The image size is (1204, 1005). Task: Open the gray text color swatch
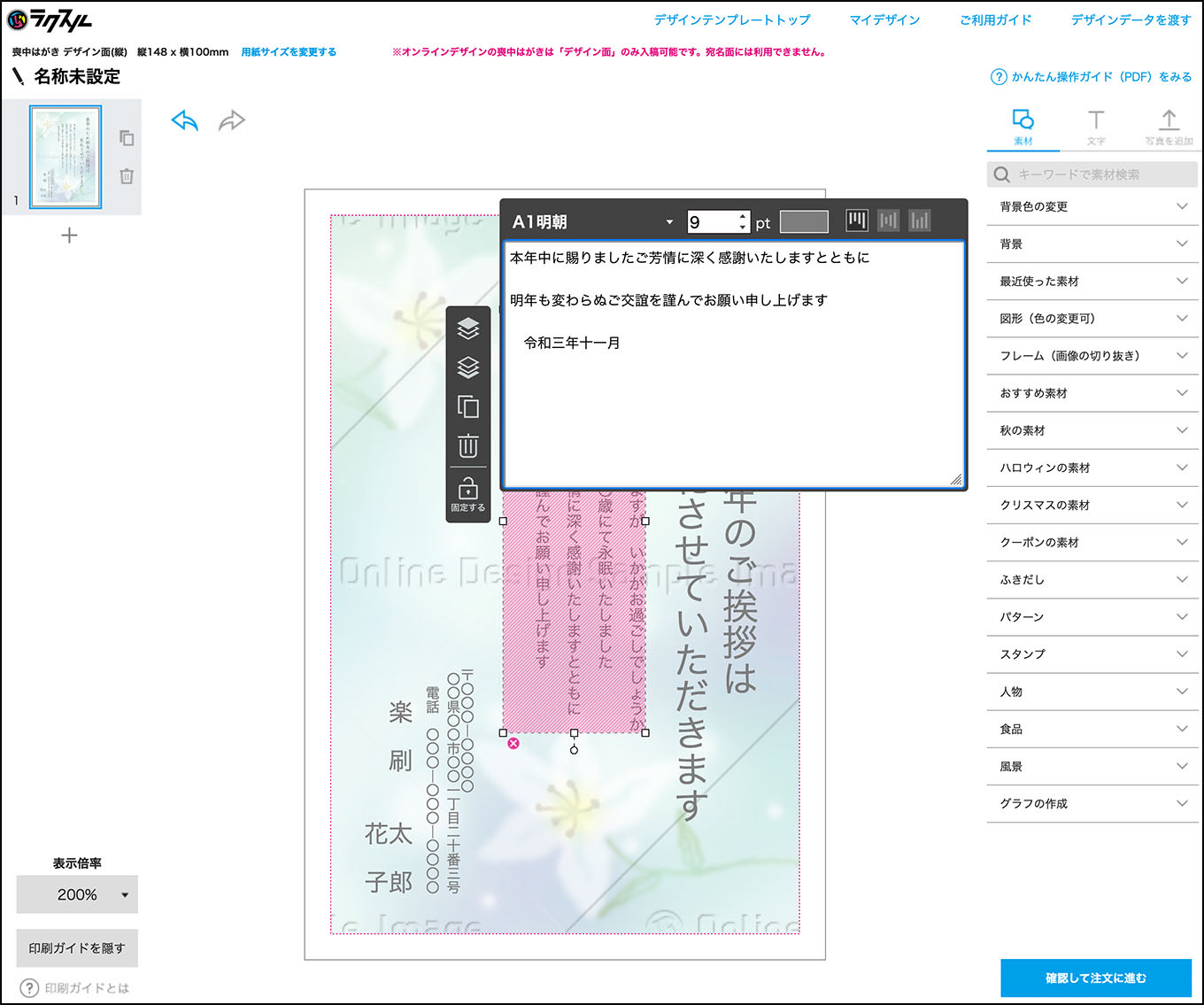[x=804, y=221]
